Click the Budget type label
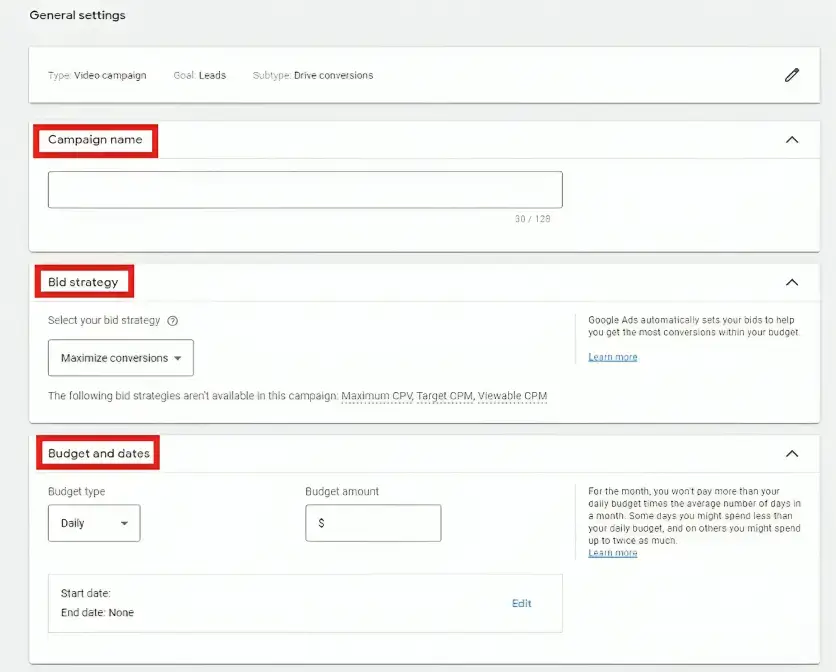The height and width of the screenshot is (672, 836). pyautogui.click(x=76, y=492)
